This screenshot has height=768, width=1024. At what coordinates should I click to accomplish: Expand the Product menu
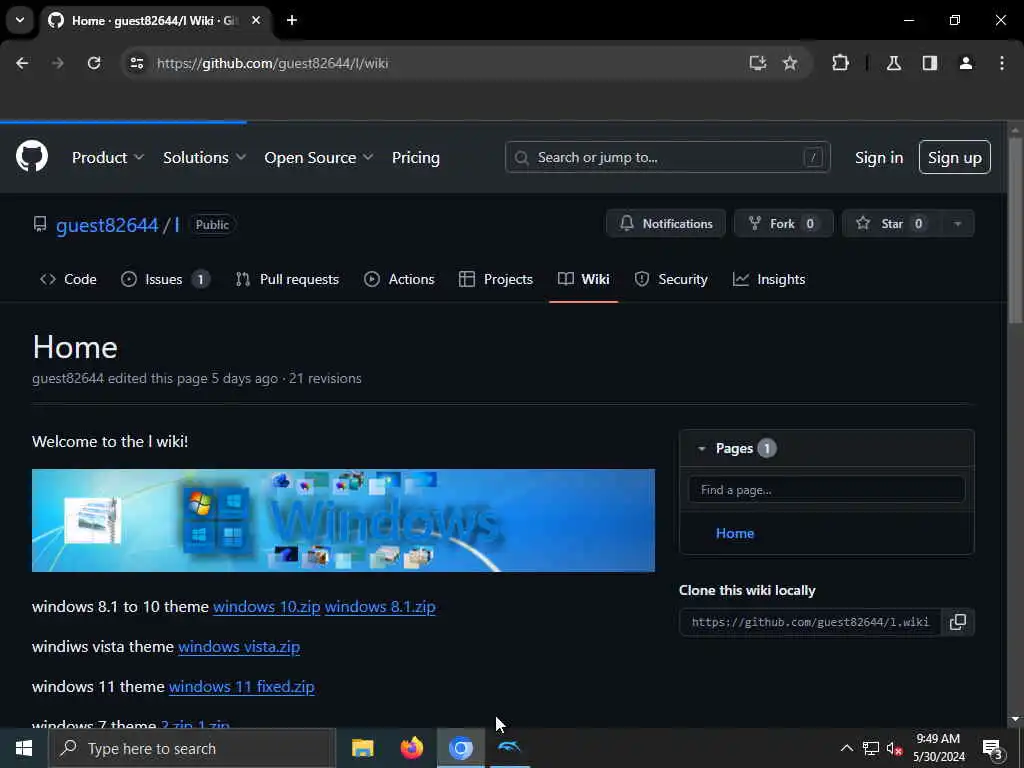coord(108,157)
